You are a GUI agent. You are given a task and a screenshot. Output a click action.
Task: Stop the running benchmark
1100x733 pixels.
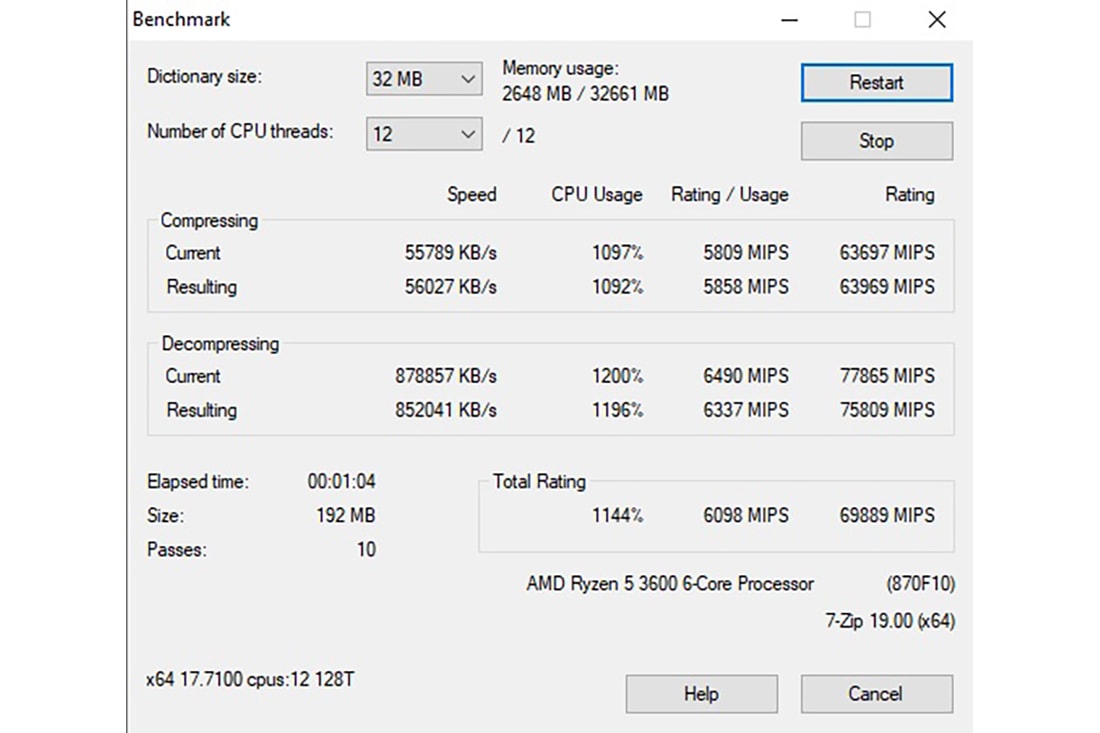click(x=876, y=141)
